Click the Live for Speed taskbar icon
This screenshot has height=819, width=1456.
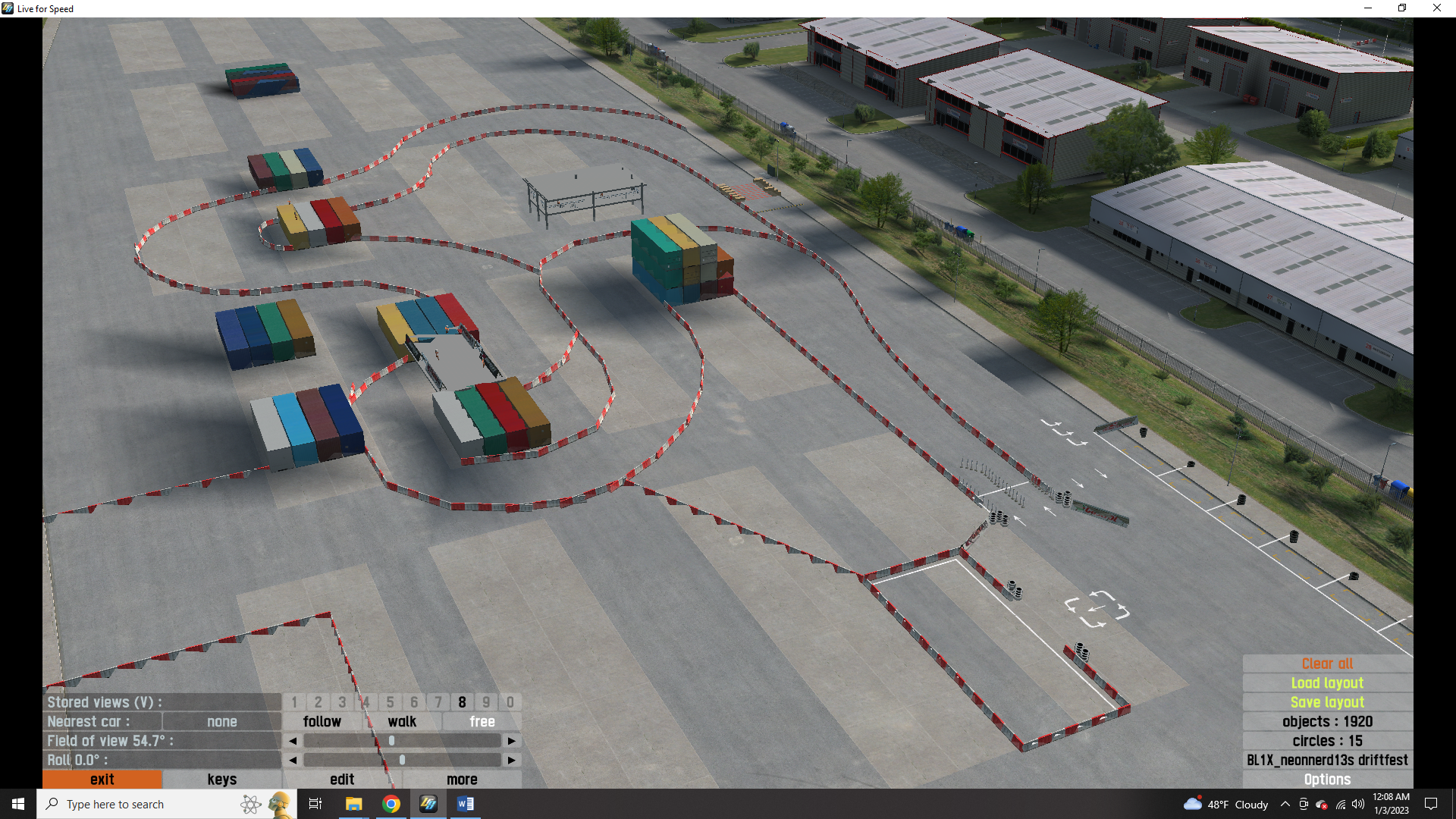[428, 804]
